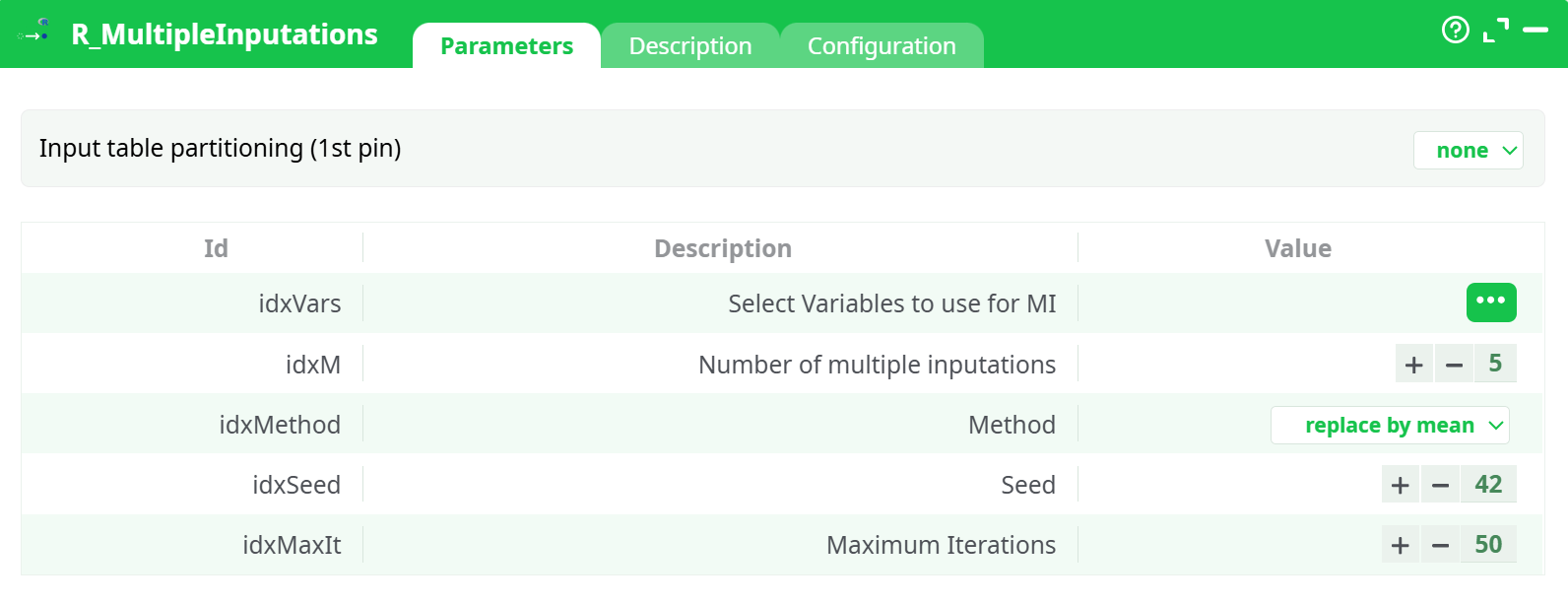Click the expand to fullscreen icon
This screenshot has width=1568, height=604.
click(1495, 31)
